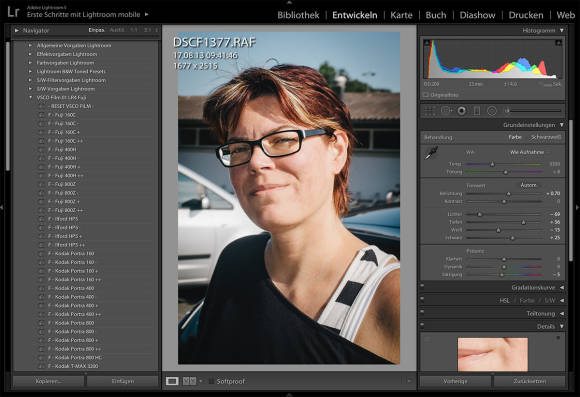Collapse the Histogramm panel
The width and height of the screenshot is (580, 397).
(x=562, y=30)
